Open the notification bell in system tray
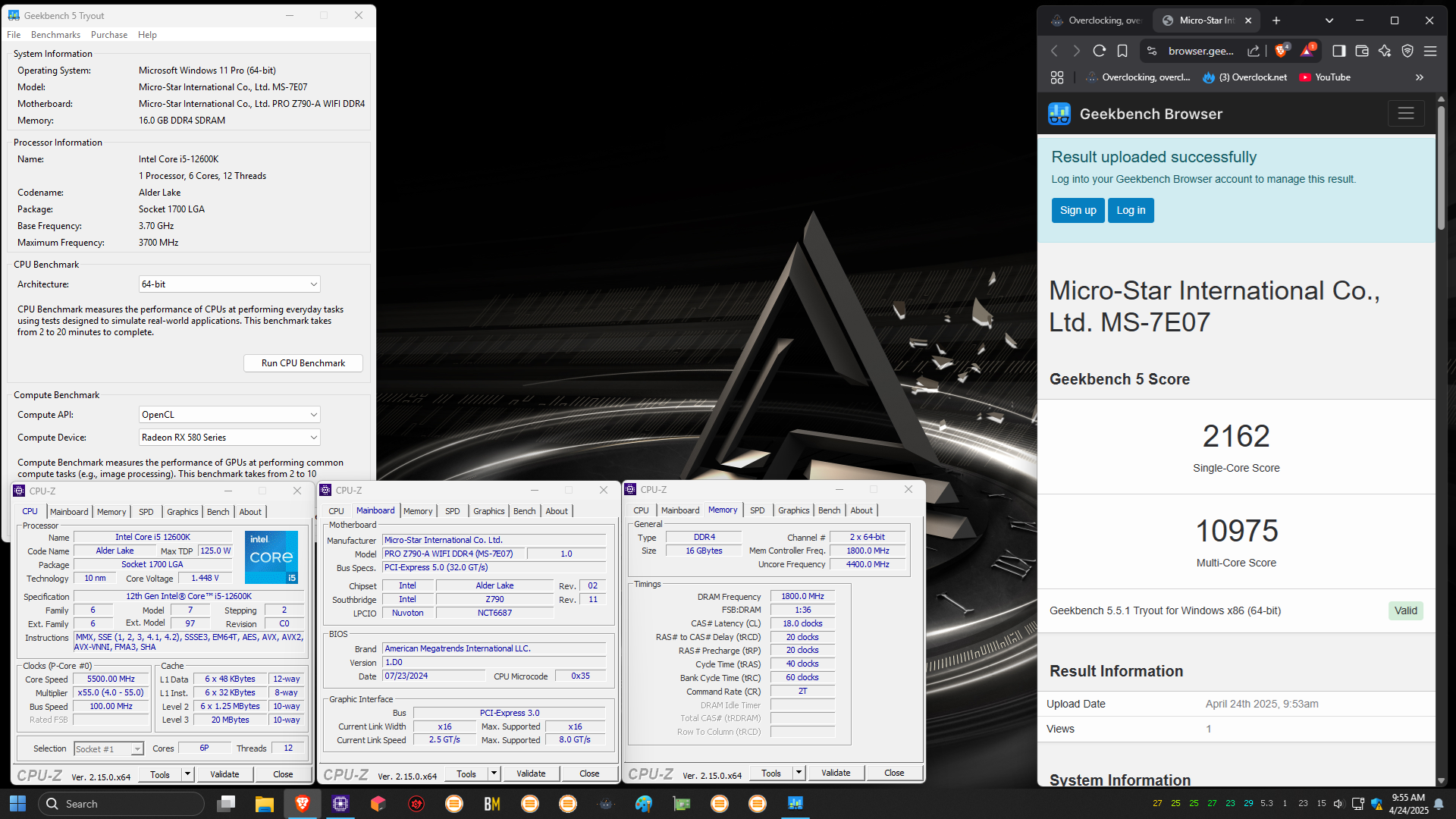 pyautogui.click(x=1439, y=804)
